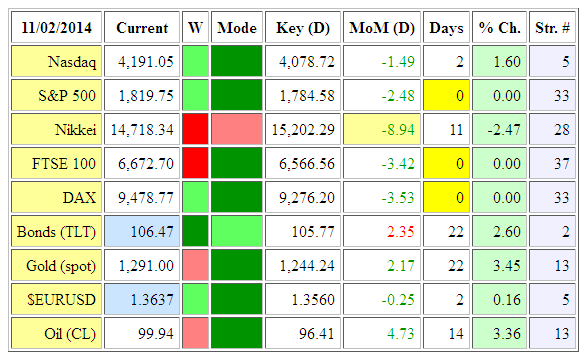Click the FTSE 100 row label
Viewport: 587px width, 360px height.
[57, 164]
